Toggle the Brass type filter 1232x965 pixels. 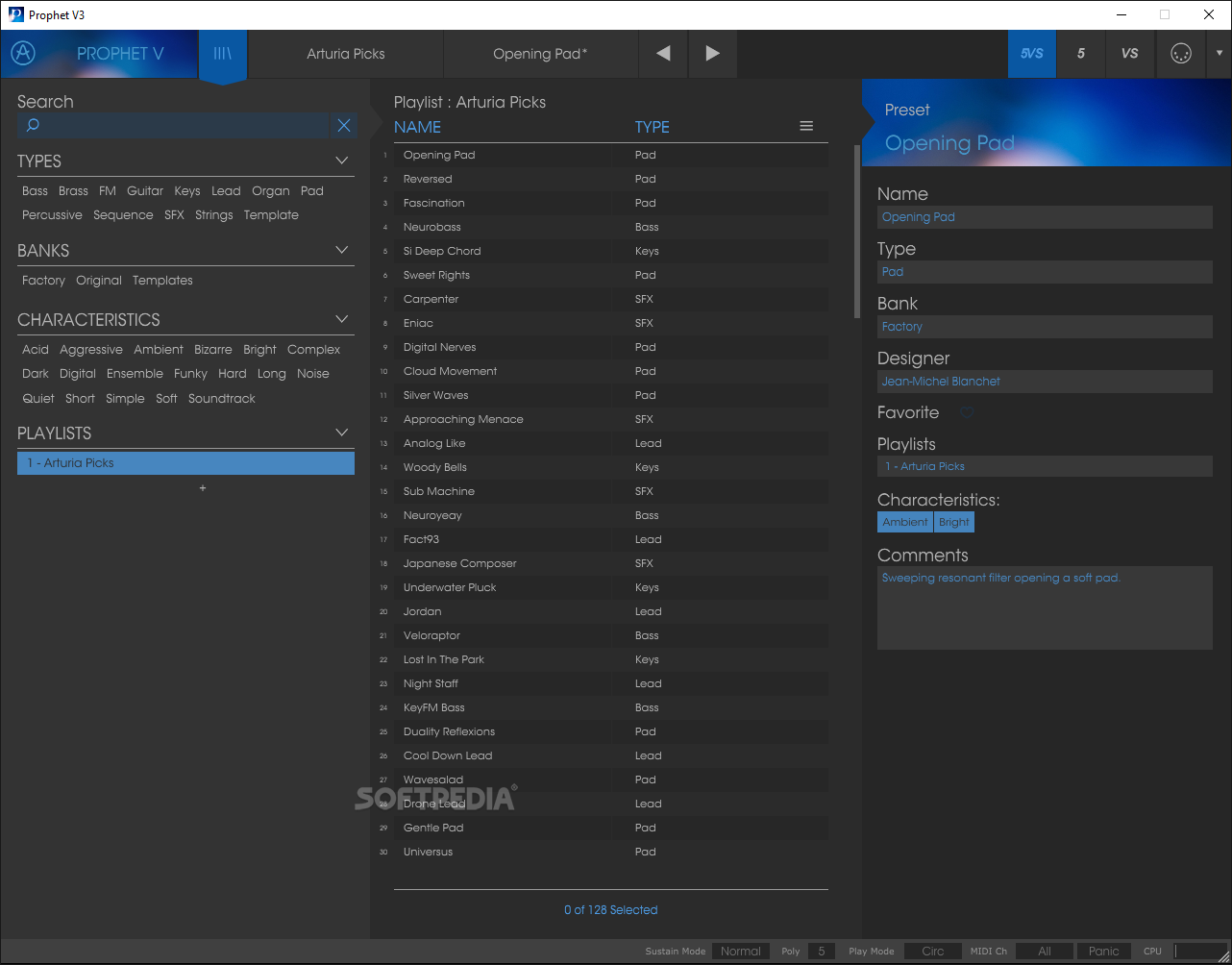coord(73,190)
